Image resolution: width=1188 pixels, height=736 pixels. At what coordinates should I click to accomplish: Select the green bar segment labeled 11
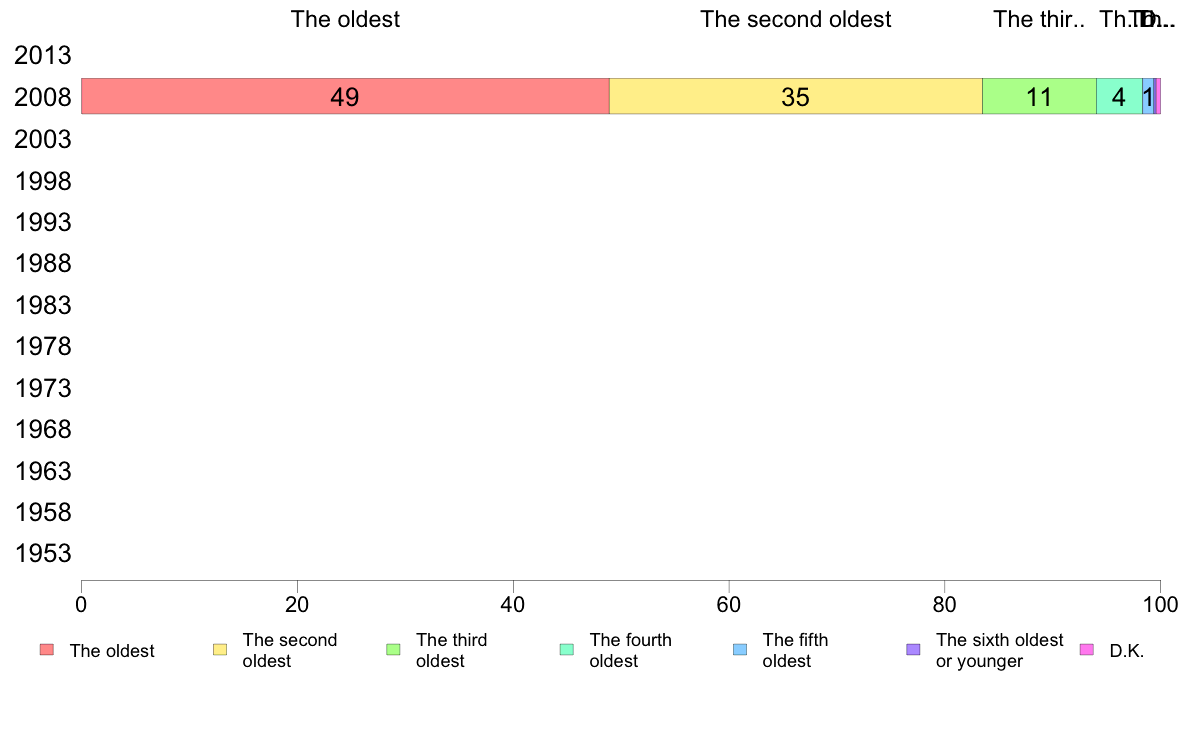point(1040,96)
